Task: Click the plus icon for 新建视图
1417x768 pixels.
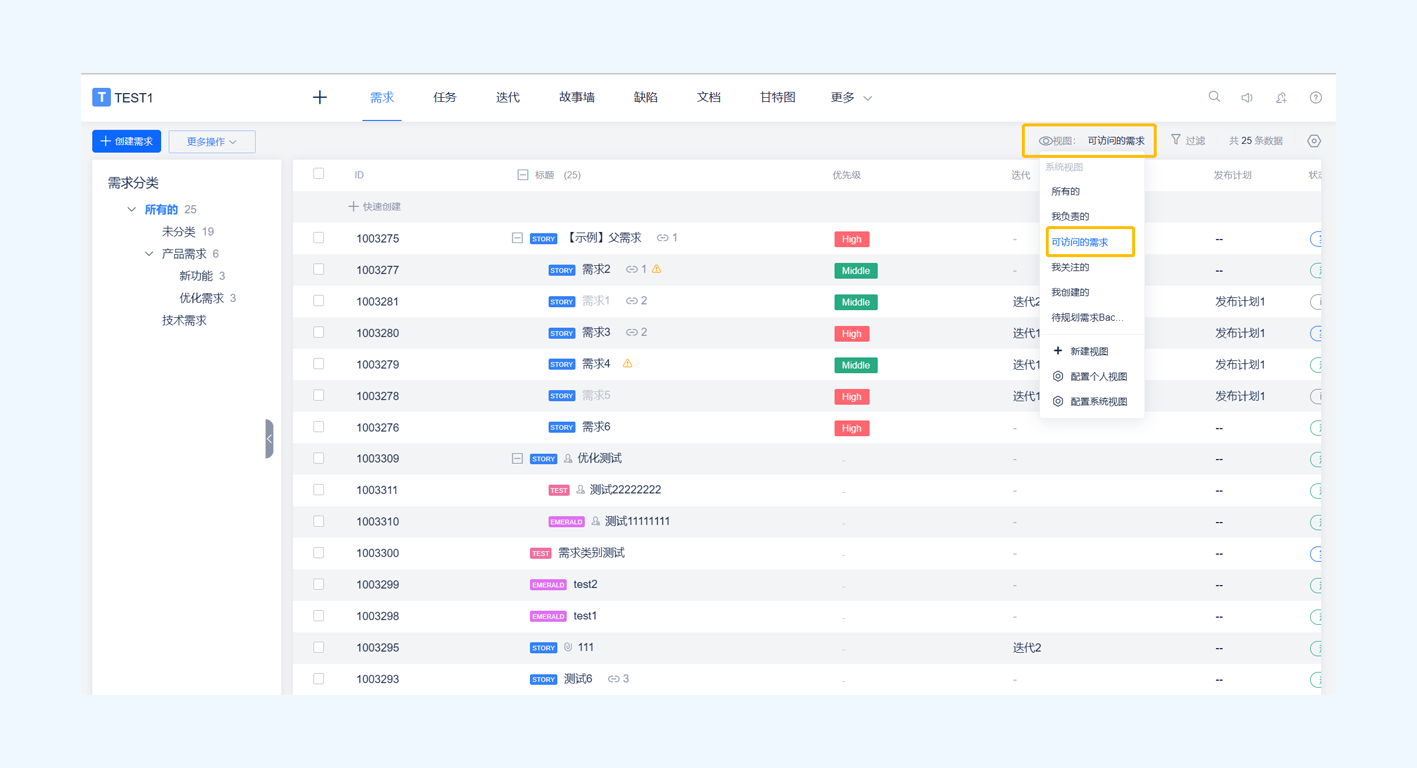Action: point(1058,351)
